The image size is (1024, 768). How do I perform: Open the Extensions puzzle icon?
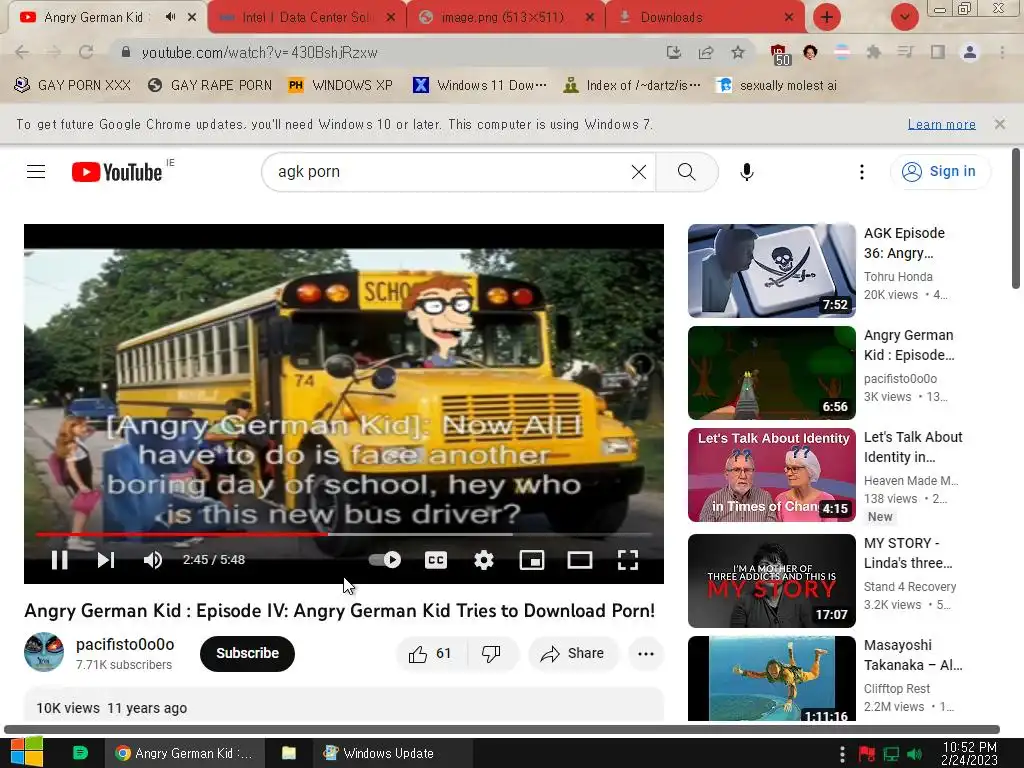coord(873,52)
